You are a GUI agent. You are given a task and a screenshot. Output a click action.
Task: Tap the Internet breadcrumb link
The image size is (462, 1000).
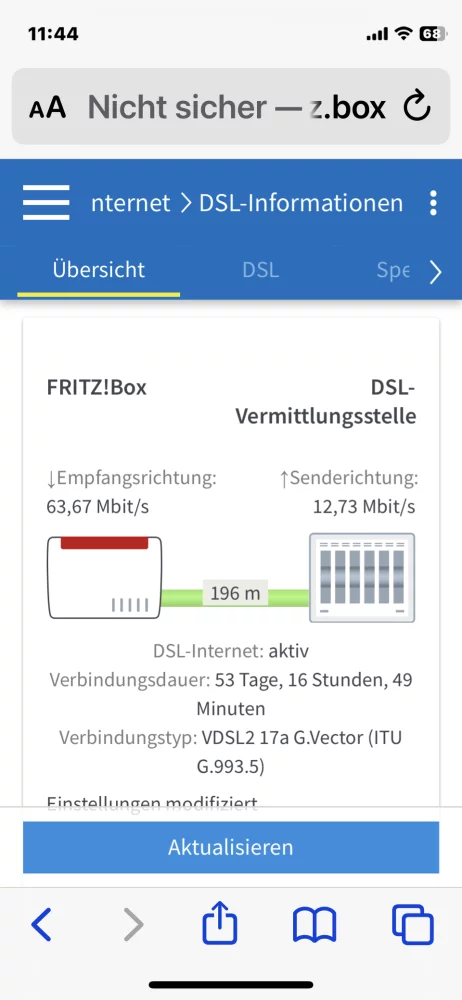131,203
